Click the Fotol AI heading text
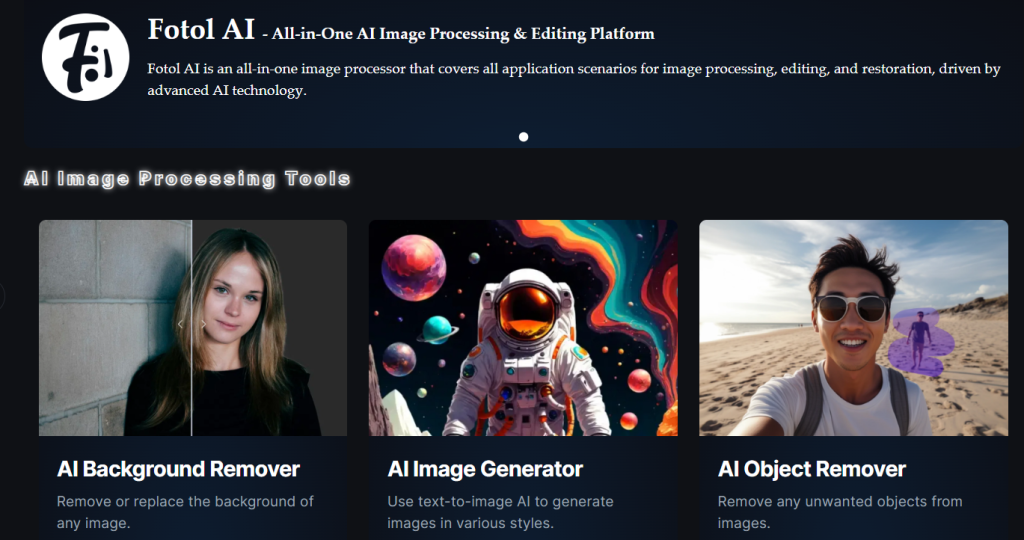Image resolution: width=1024 pixels, height=540 pixels. coord(201,29)
